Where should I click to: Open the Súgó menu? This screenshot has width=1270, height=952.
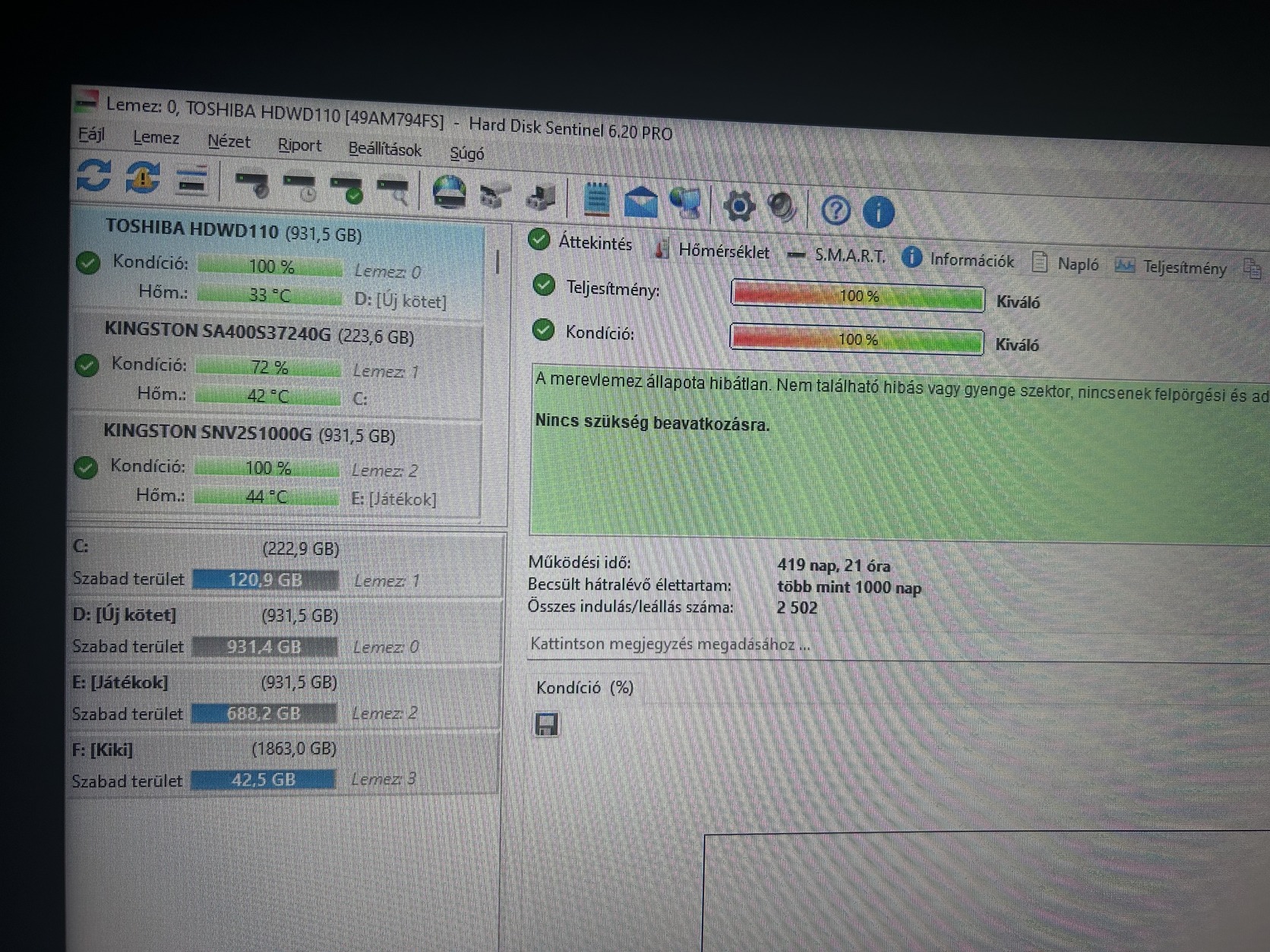click(x=466, y=153)
